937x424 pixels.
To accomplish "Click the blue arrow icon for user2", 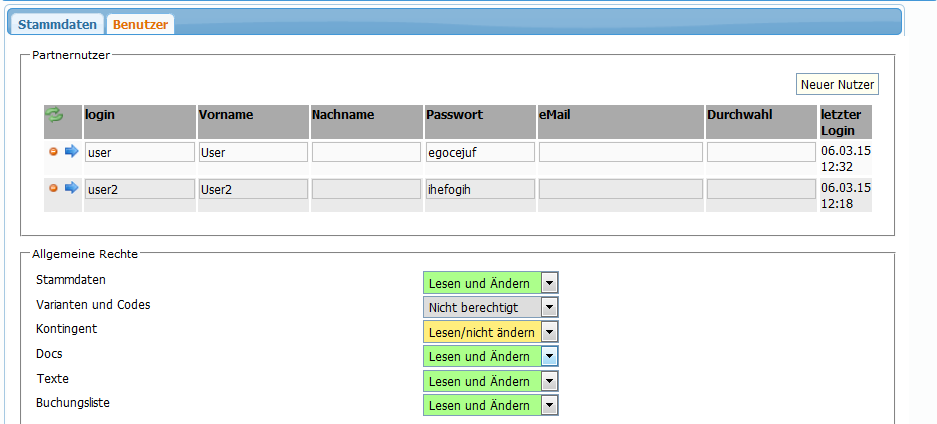I will 71,188.
